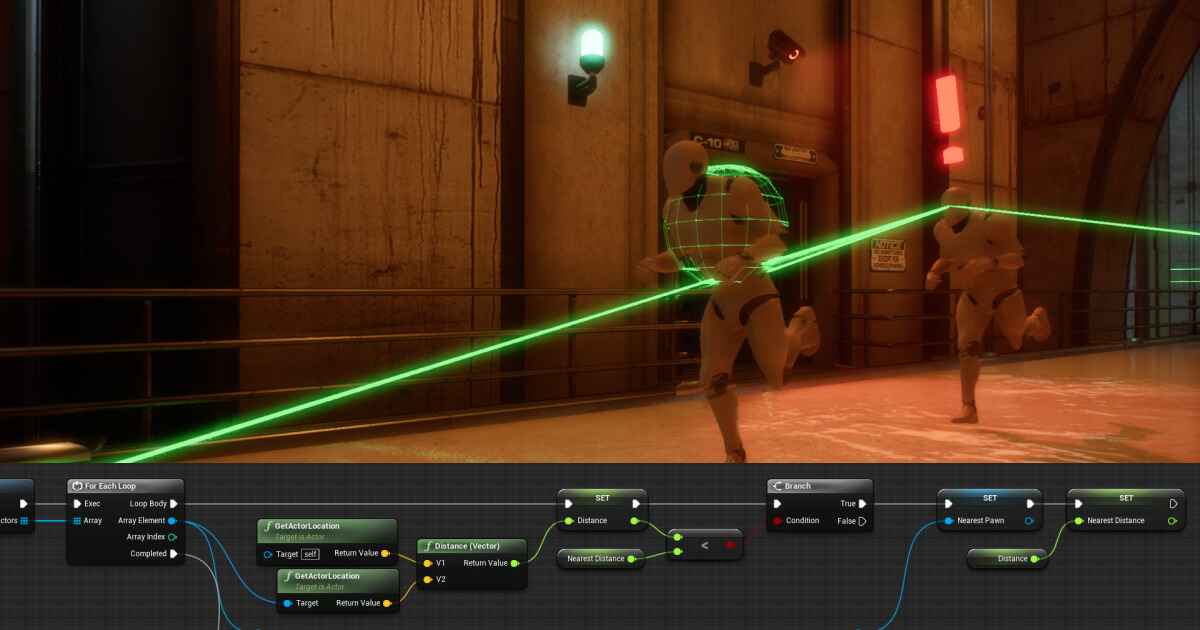Click the Completed execution pin
This screenshot has height=630, width=1200.
point(173,554)
